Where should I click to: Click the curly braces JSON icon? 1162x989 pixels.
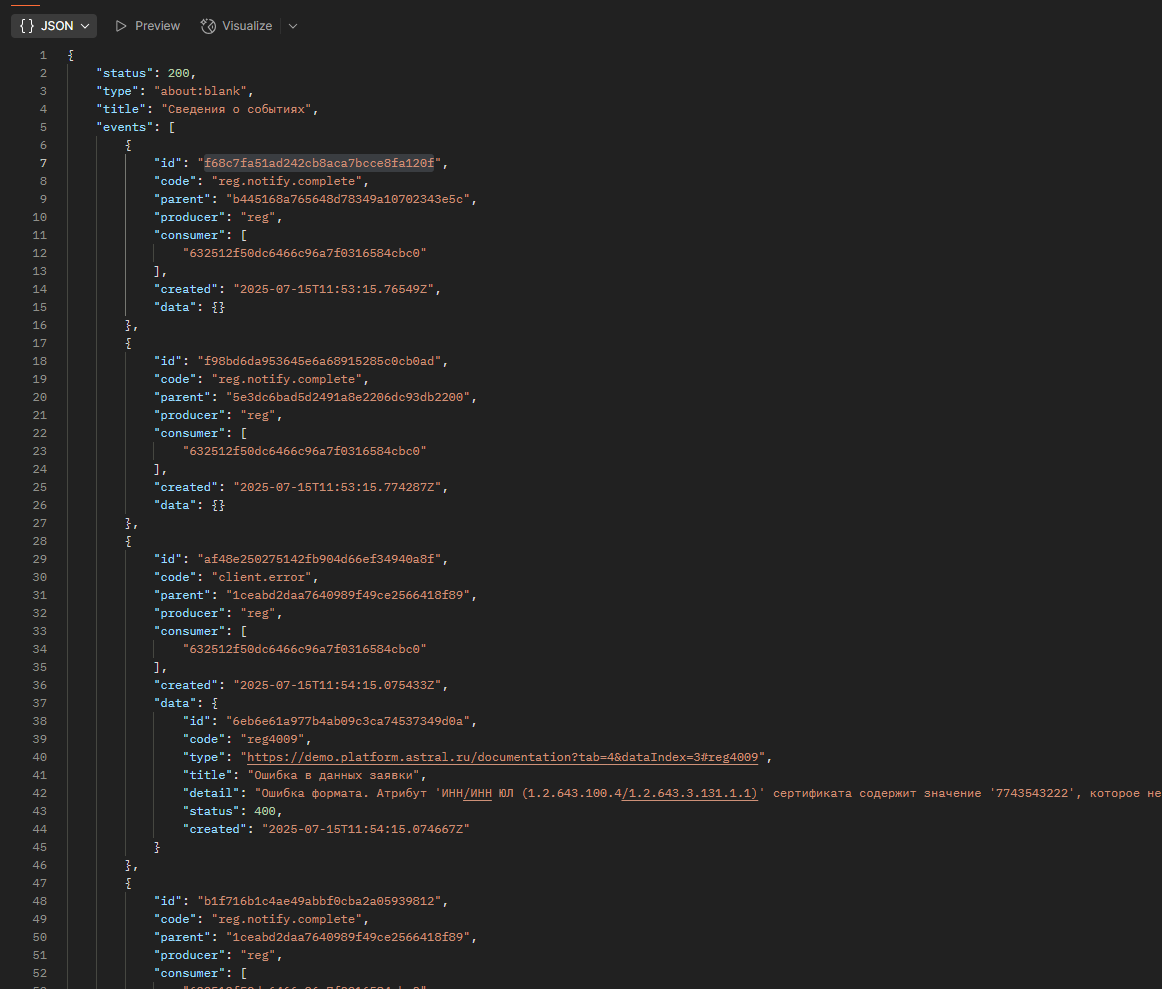click(x=27, y=26)
